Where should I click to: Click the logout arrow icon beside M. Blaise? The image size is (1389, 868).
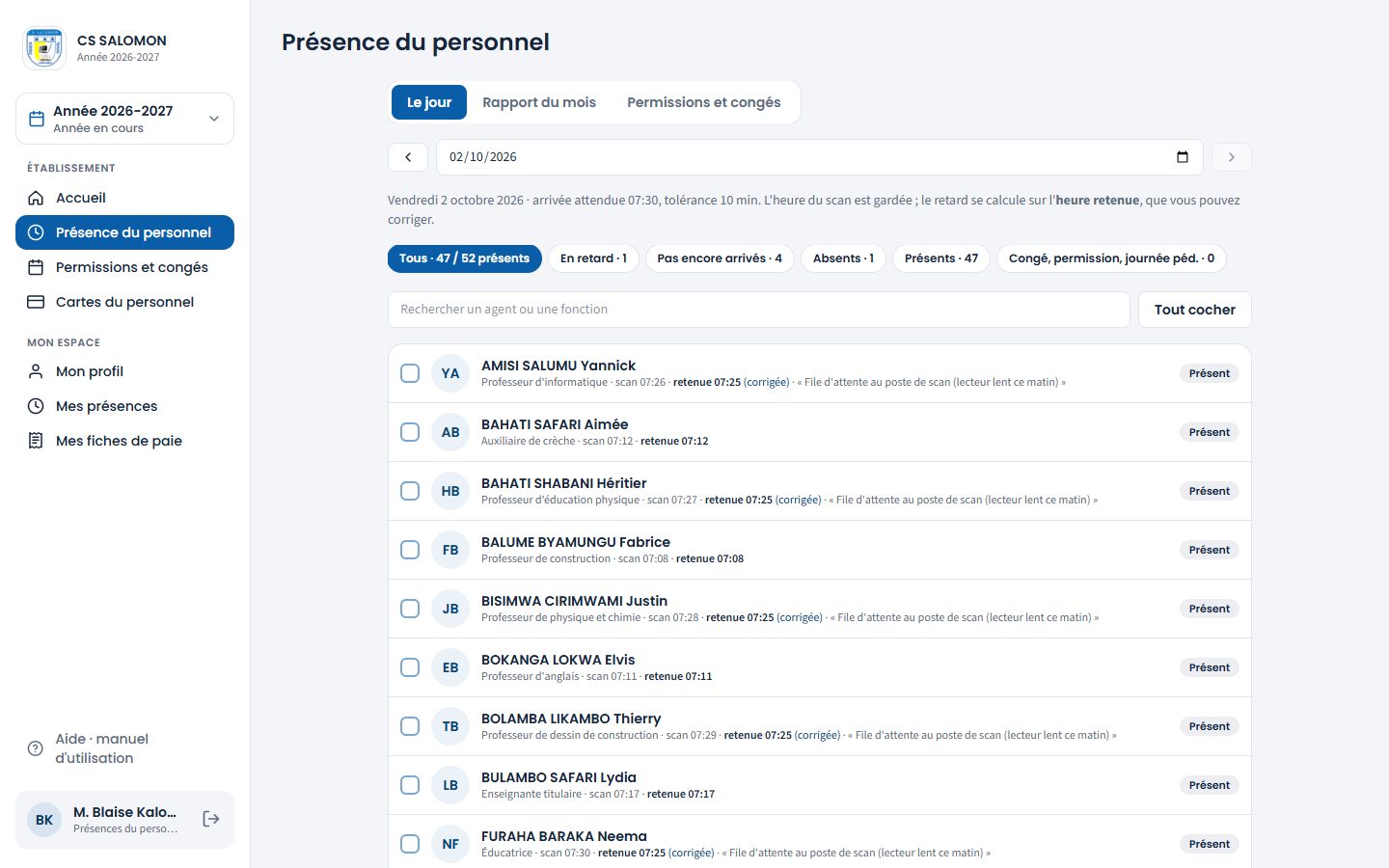click(211, 819)
